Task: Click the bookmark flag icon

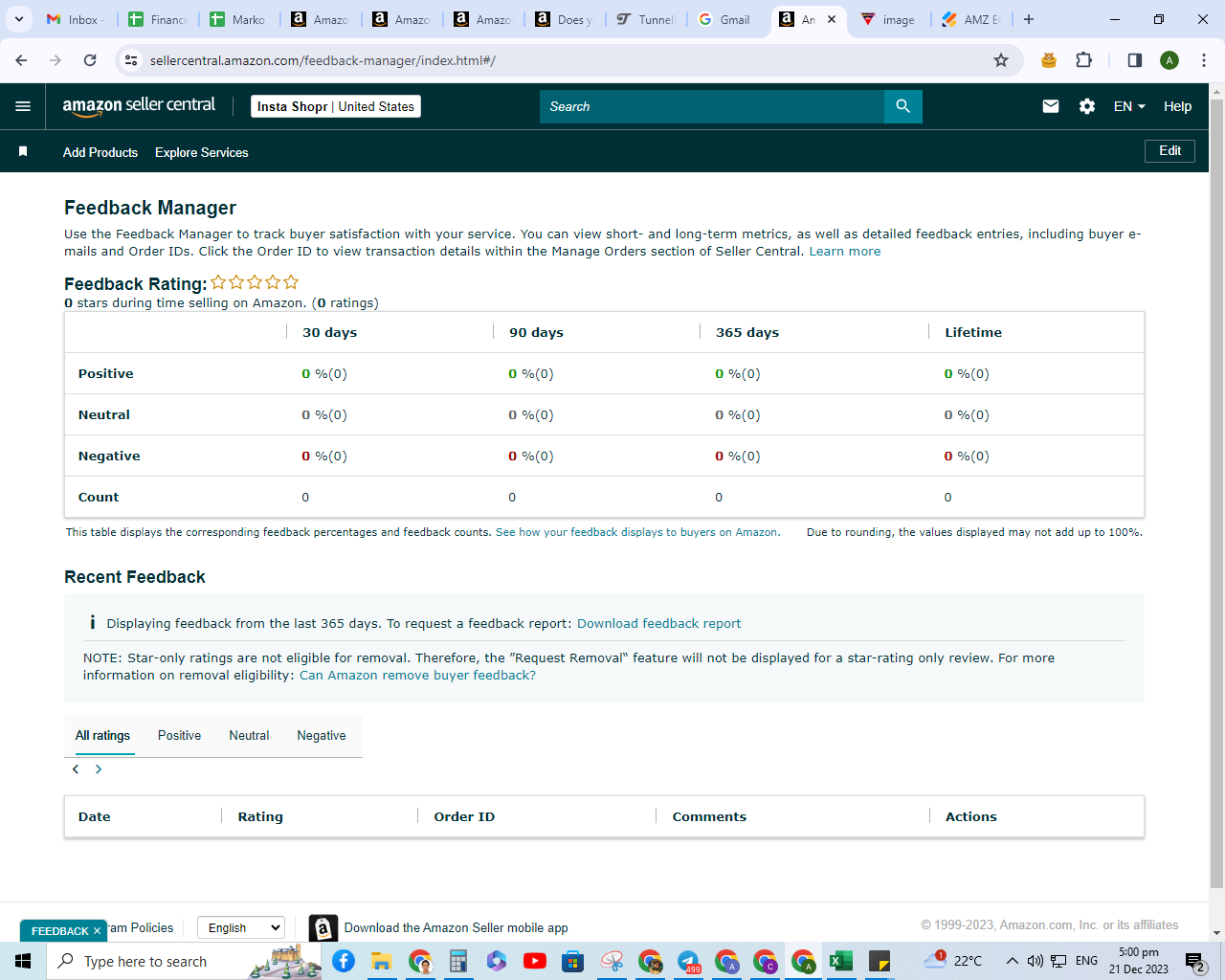Action: pyautogui.click(x=23, y=151)
